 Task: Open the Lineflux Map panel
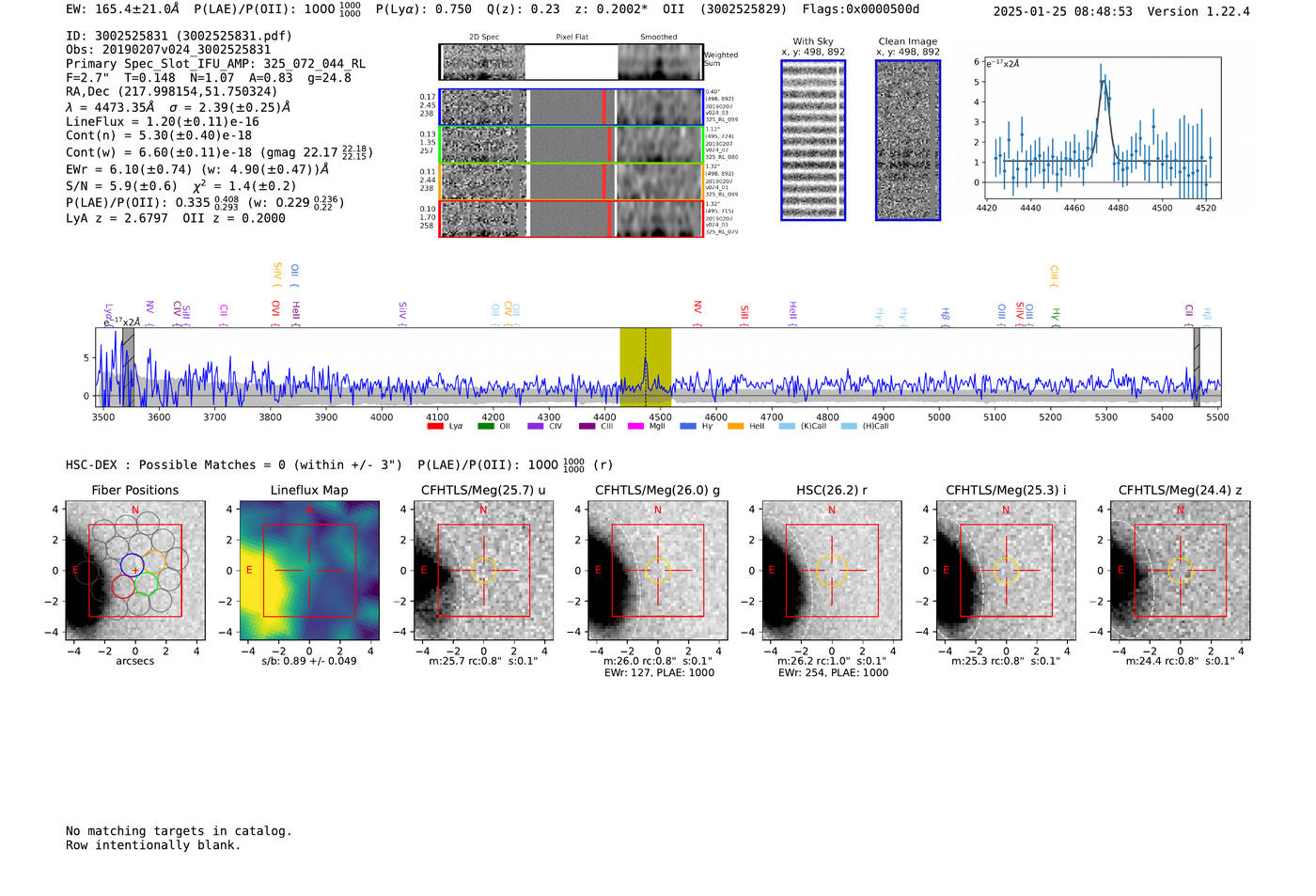coord(309,571)
